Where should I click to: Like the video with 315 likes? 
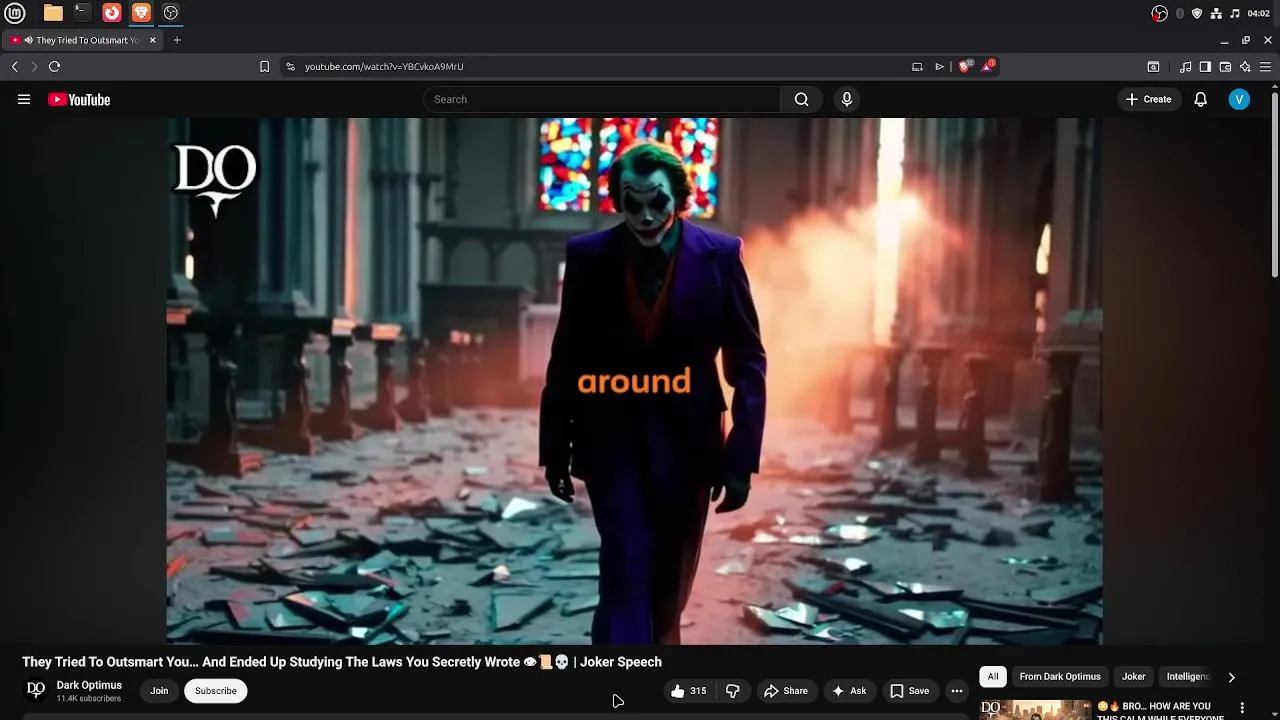688,691
